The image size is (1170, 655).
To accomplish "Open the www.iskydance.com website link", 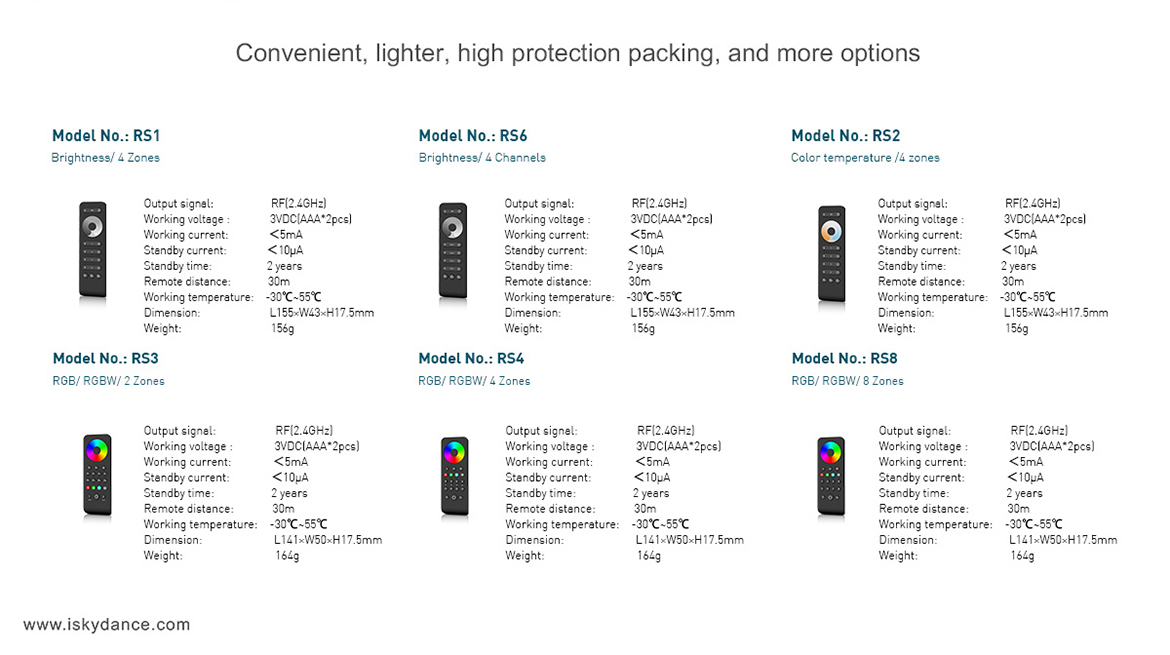I will (107, 624).
